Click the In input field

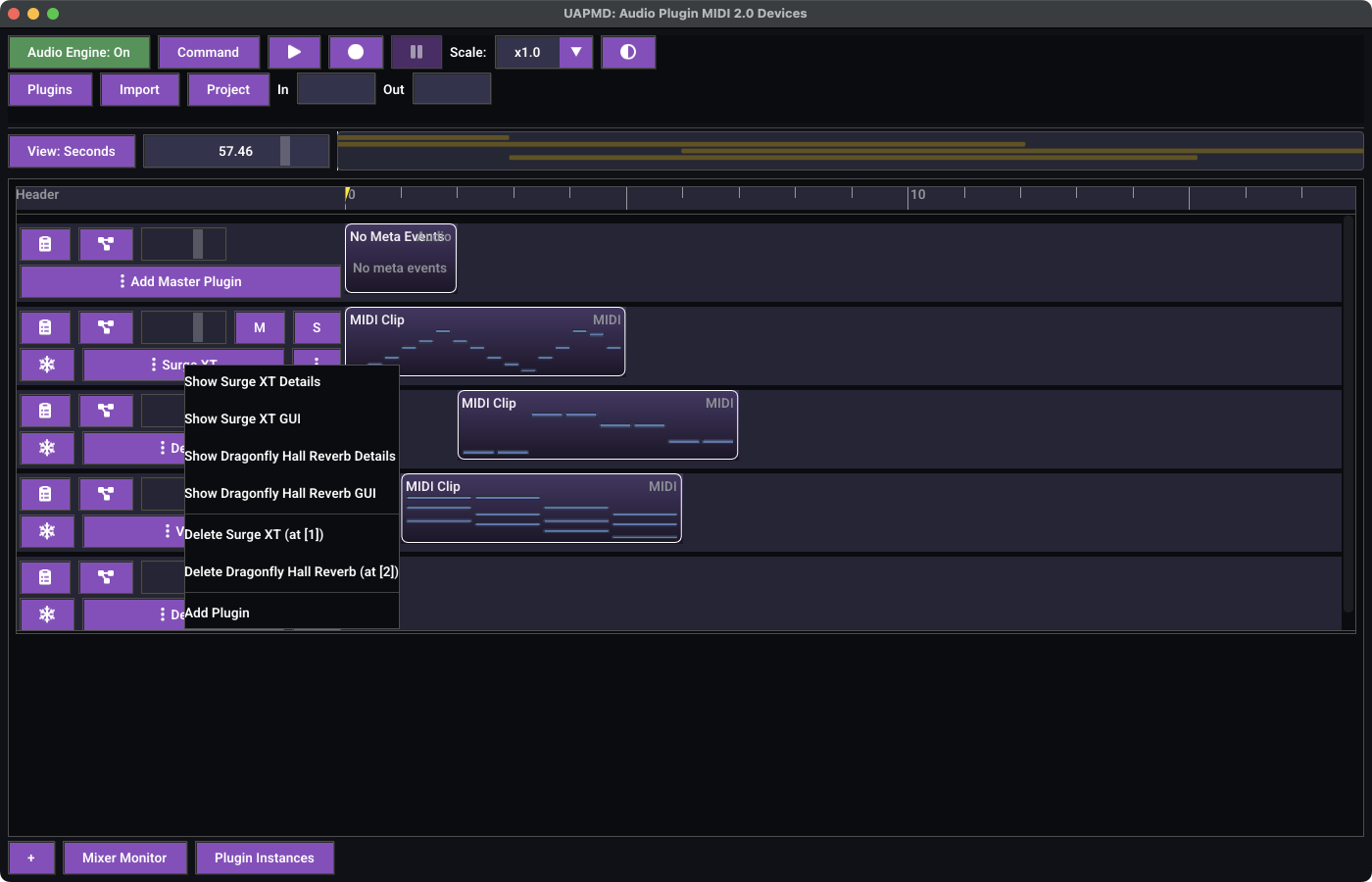coord(336,89)
